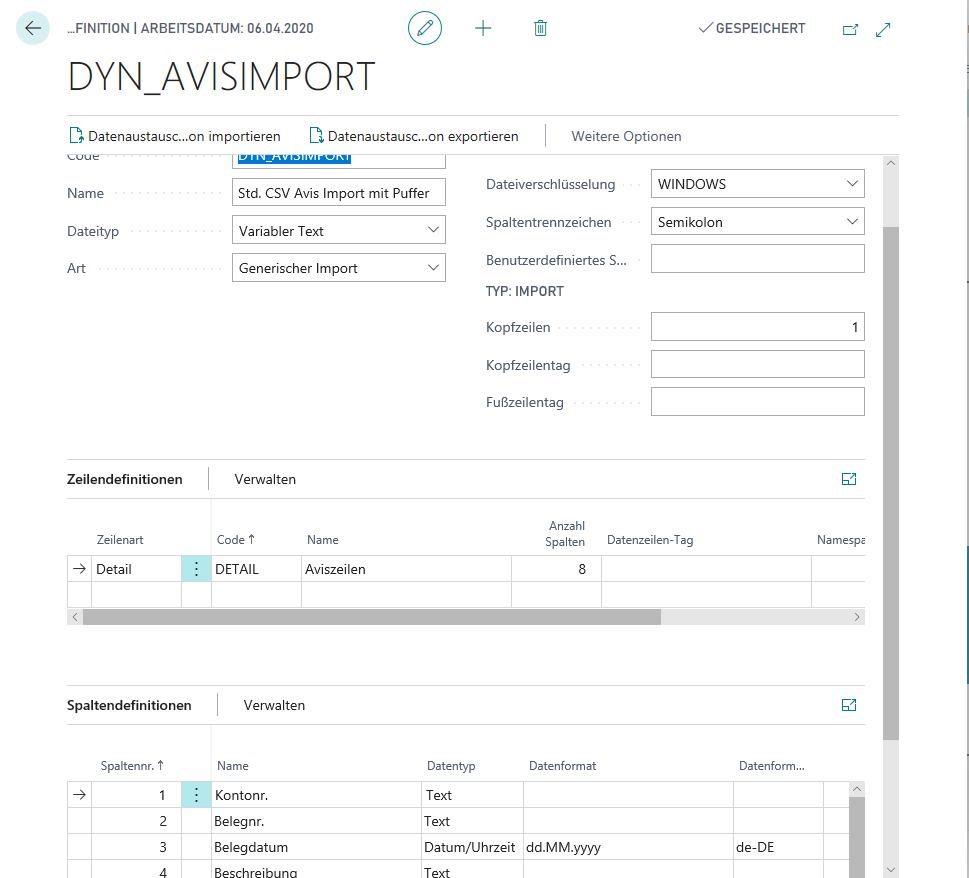Viewport: 969px width, 878px height.
Task: Open page in new window icon
Action: pyautogui.click(x=850, y=30)
